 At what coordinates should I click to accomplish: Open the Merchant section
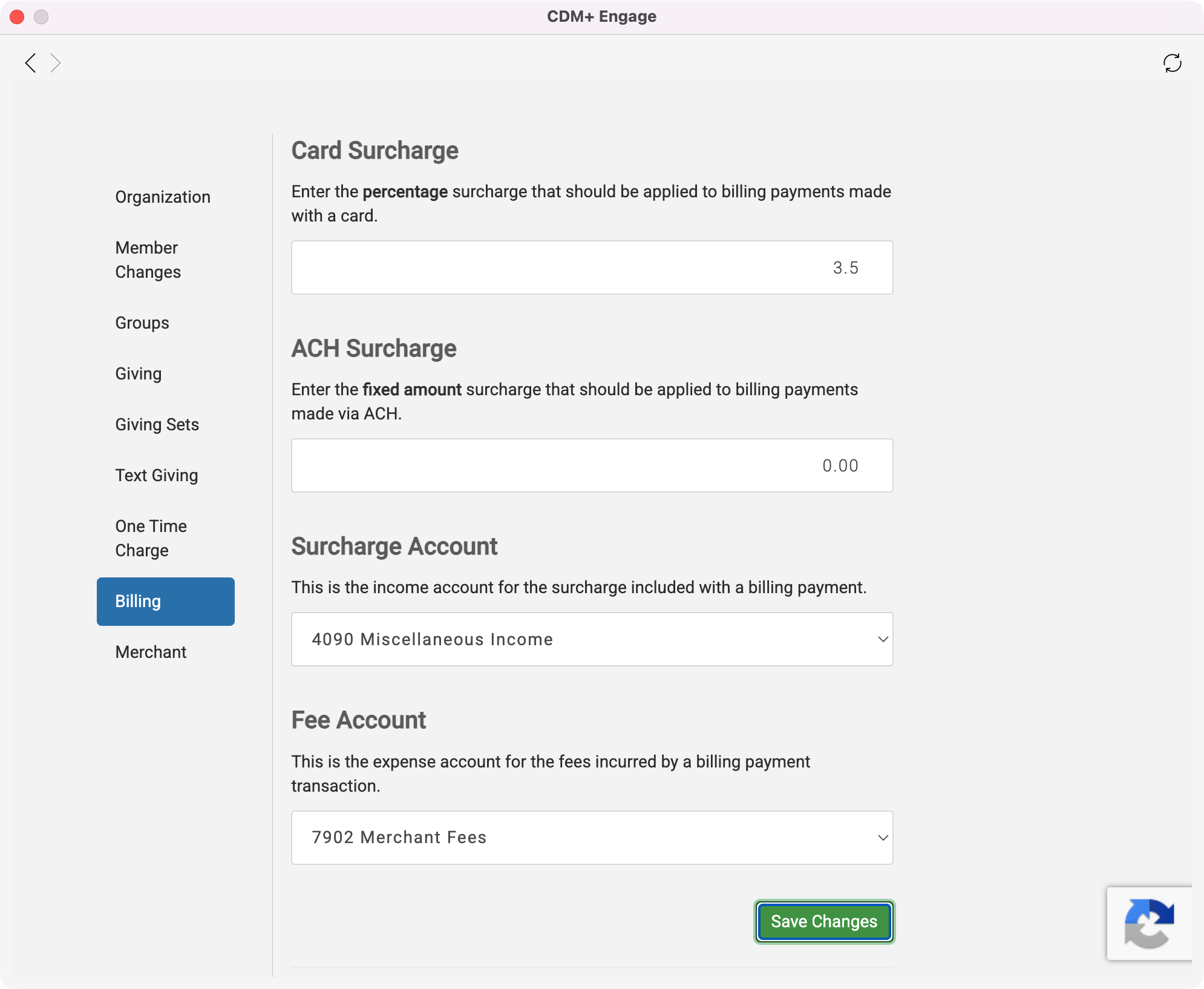tap(151, 652)
